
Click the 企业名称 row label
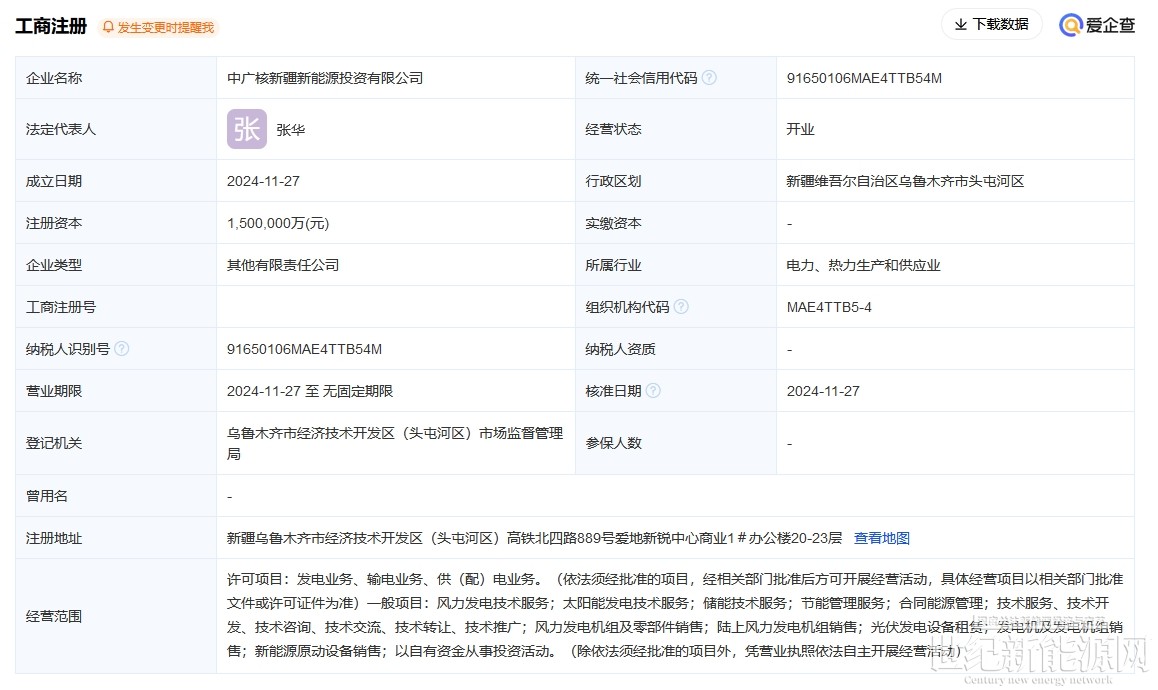coord(54,78)
